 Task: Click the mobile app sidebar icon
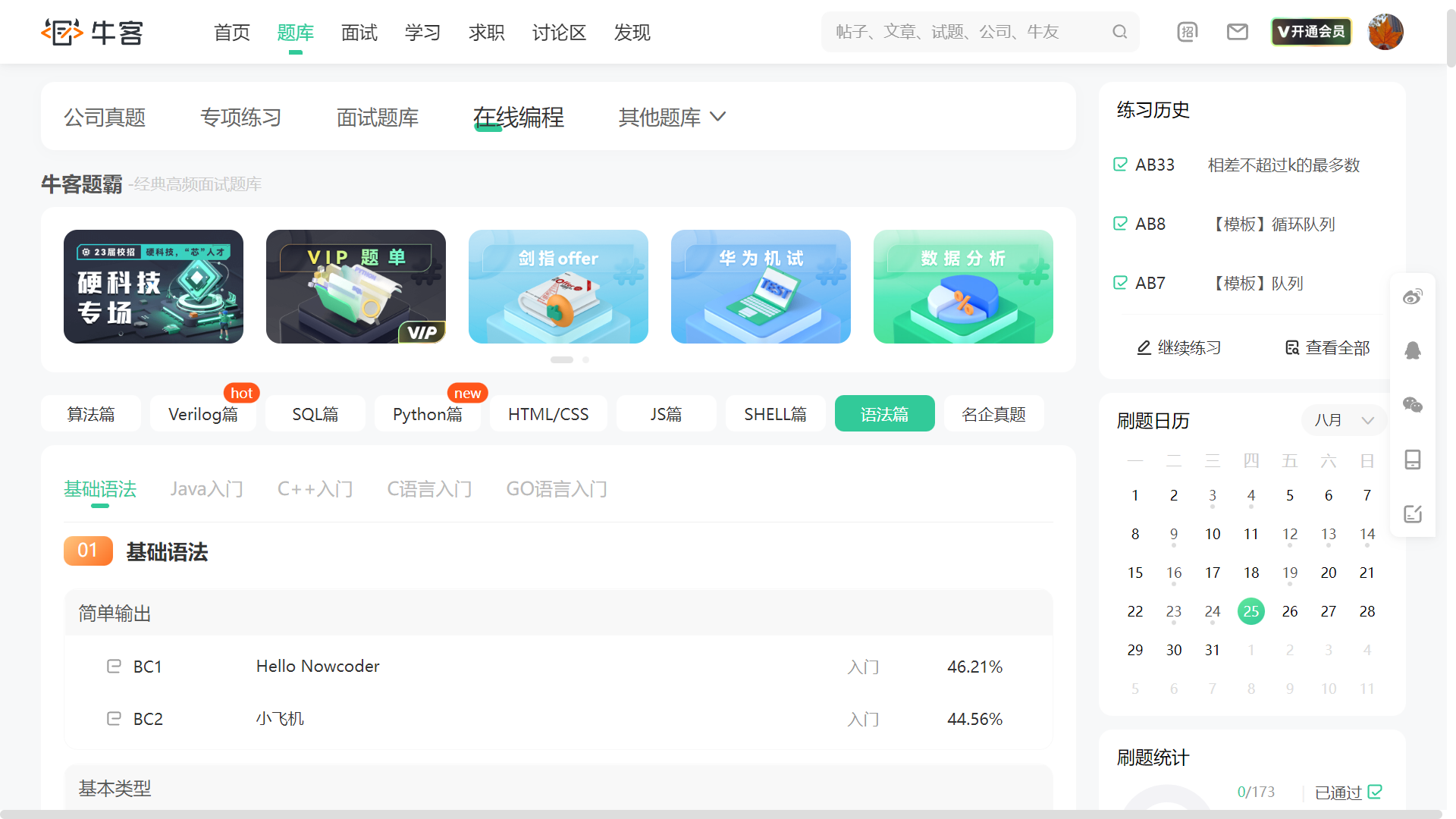[x=1412, y=460]
